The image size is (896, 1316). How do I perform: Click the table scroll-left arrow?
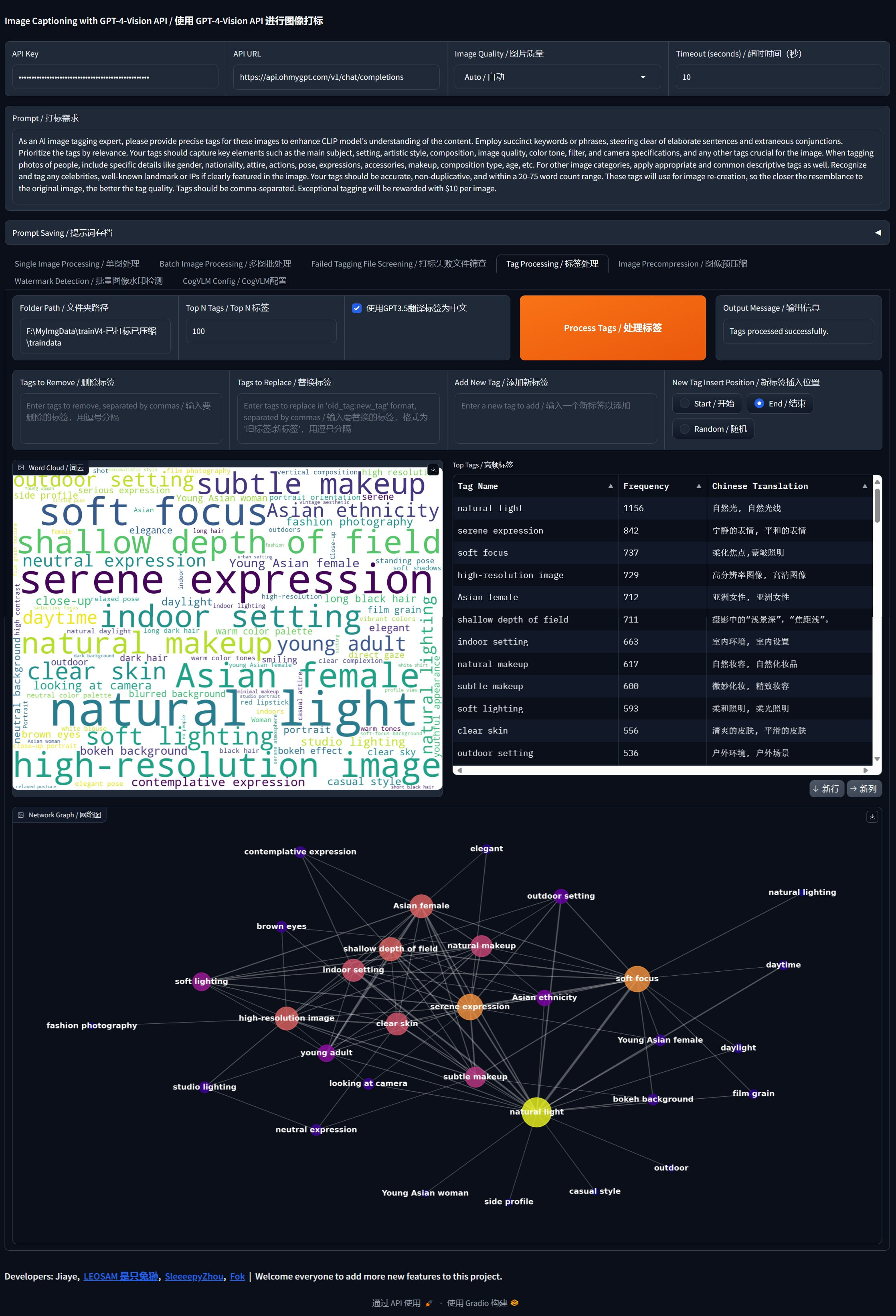point(459,770)
